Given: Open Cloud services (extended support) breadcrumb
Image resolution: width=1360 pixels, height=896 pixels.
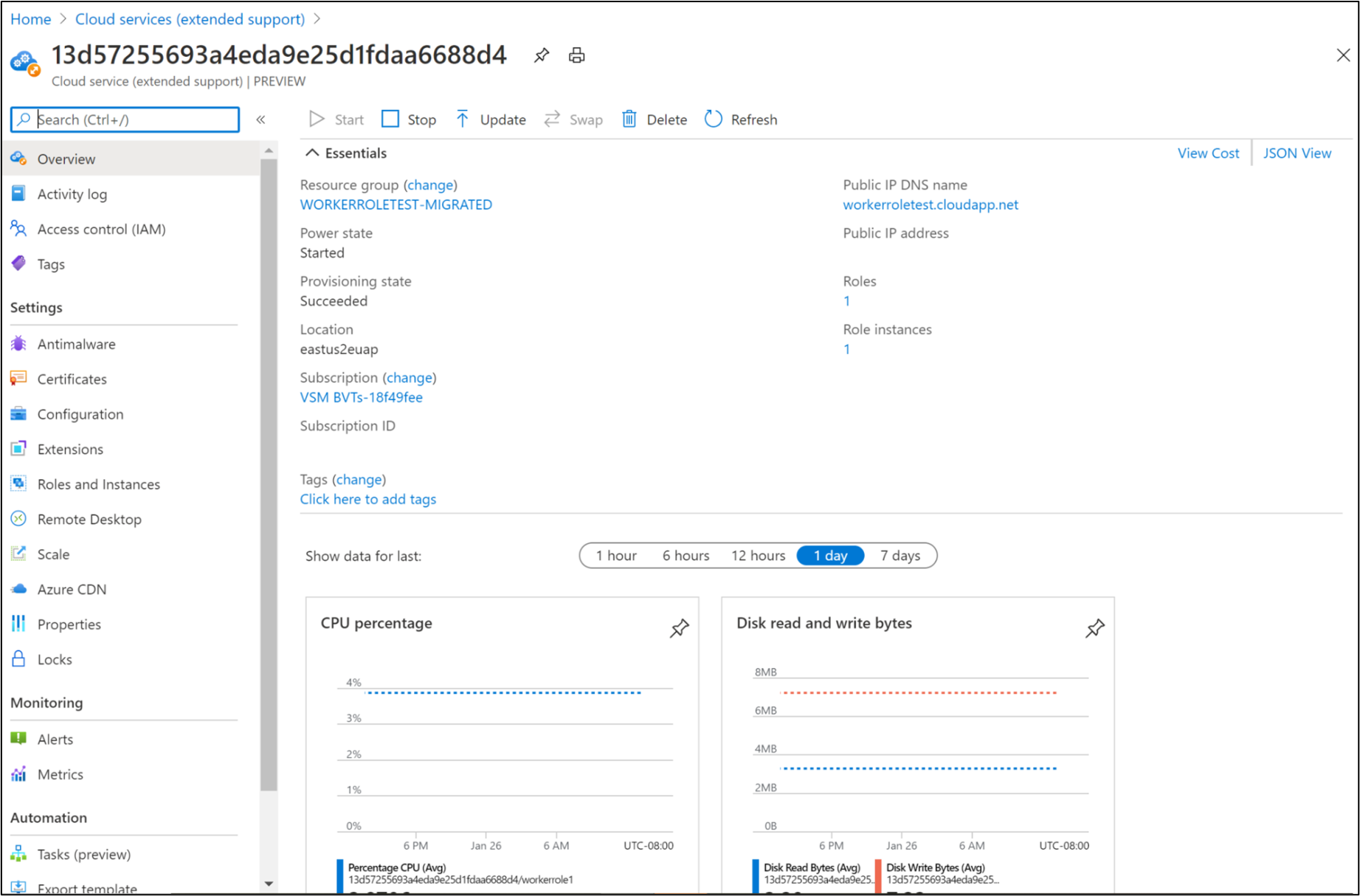Looking at the screenshot, I should [x=190, y=19].
